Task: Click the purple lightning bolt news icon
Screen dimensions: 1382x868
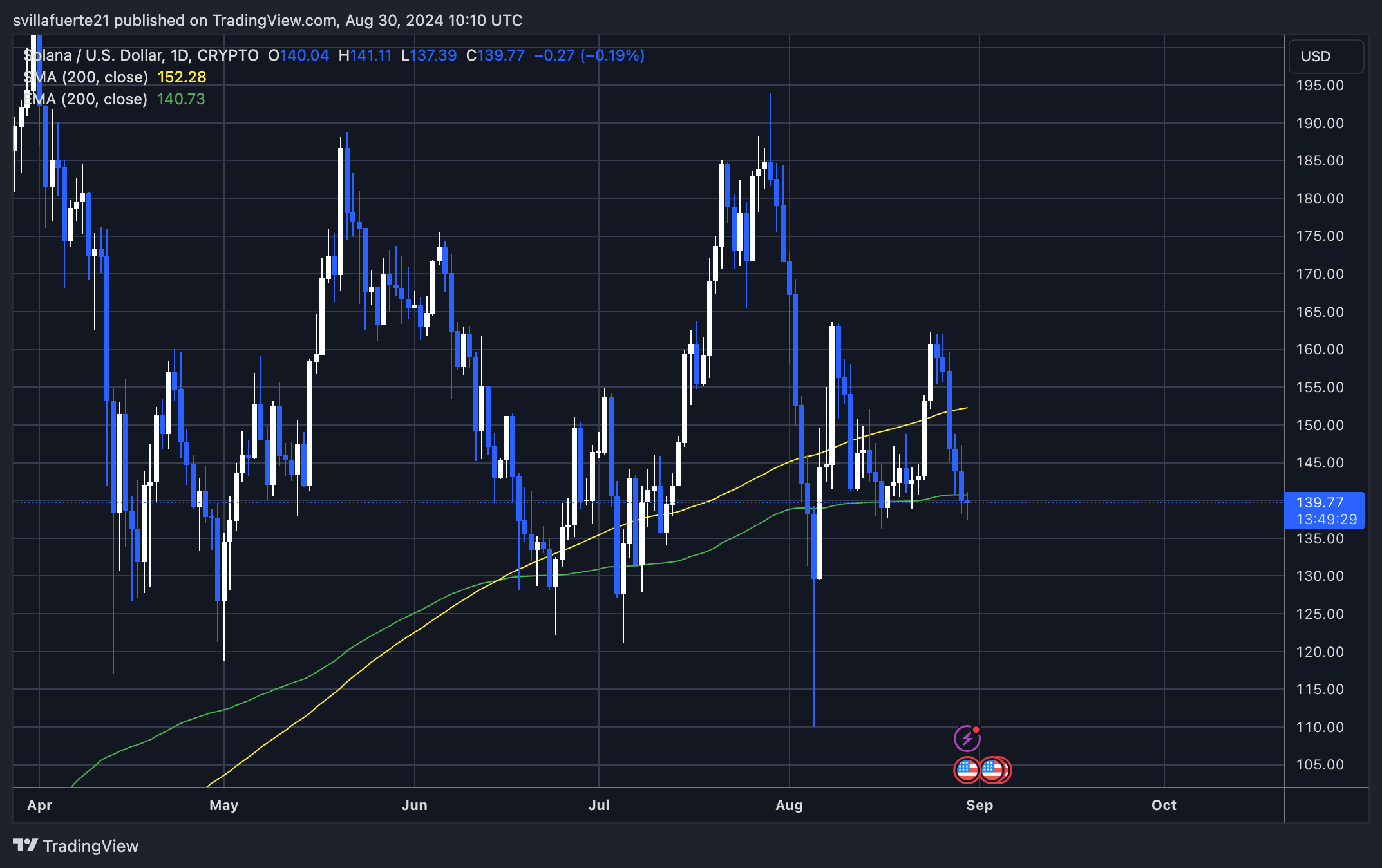Action: pyautogui.click(x=967, y=738)
